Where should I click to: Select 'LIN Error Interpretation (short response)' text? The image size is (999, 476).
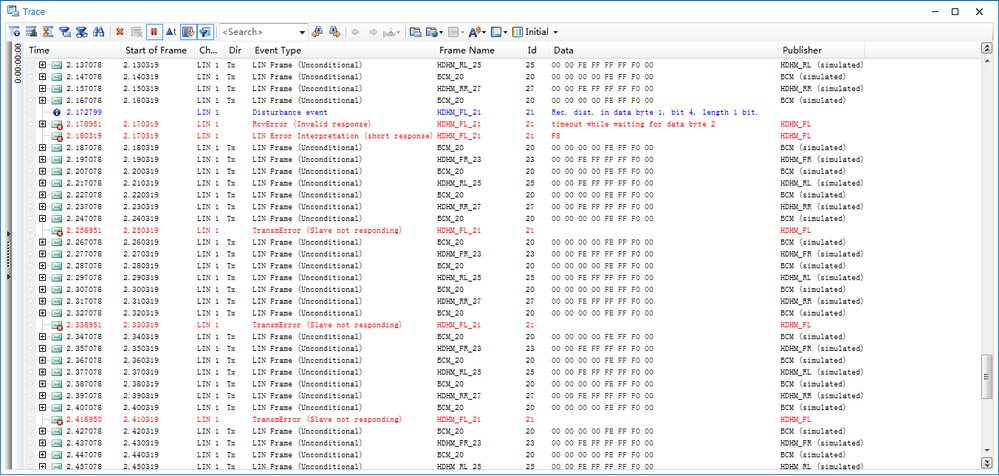pyautogui.click(x=343, y=136)
